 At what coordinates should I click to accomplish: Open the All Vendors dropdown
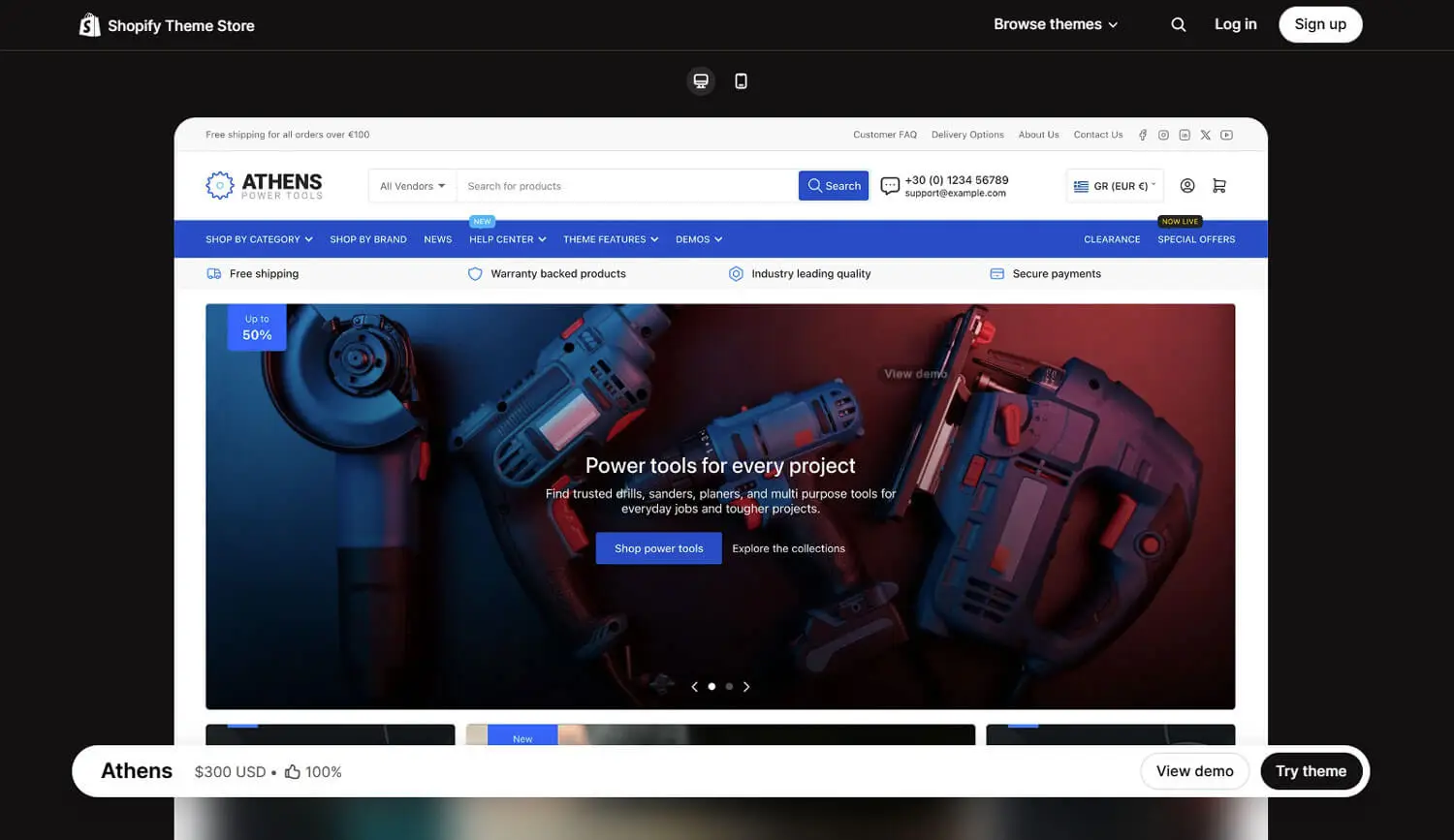[412, 186]
